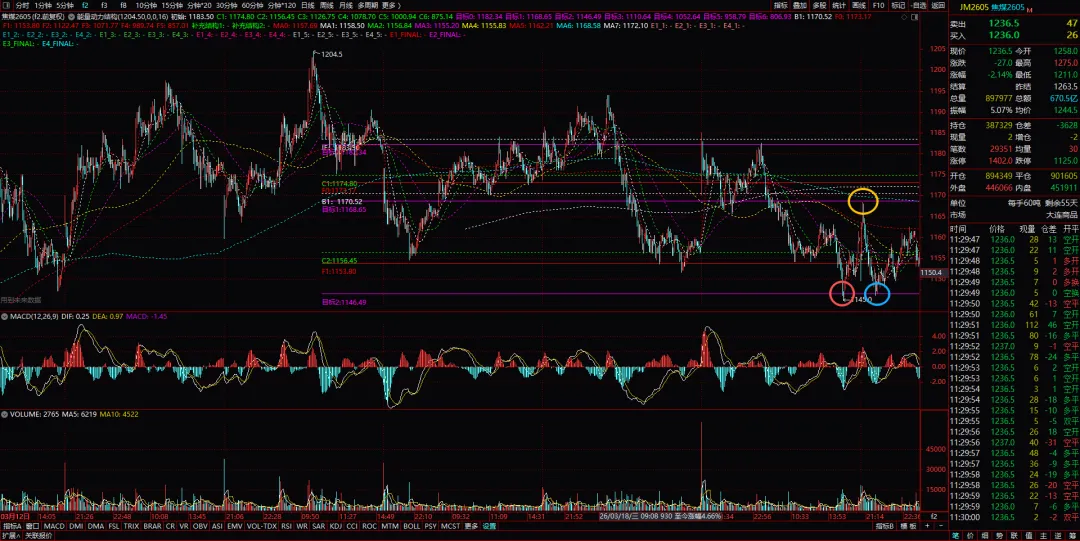Click the round icon beside the VOLUME title

(4, 415)
